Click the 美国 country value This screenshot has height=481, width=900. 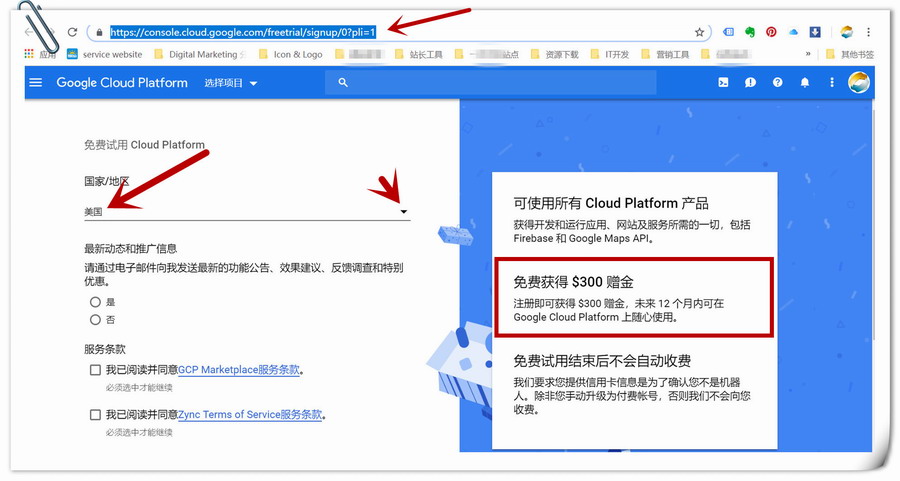(94, 212)
